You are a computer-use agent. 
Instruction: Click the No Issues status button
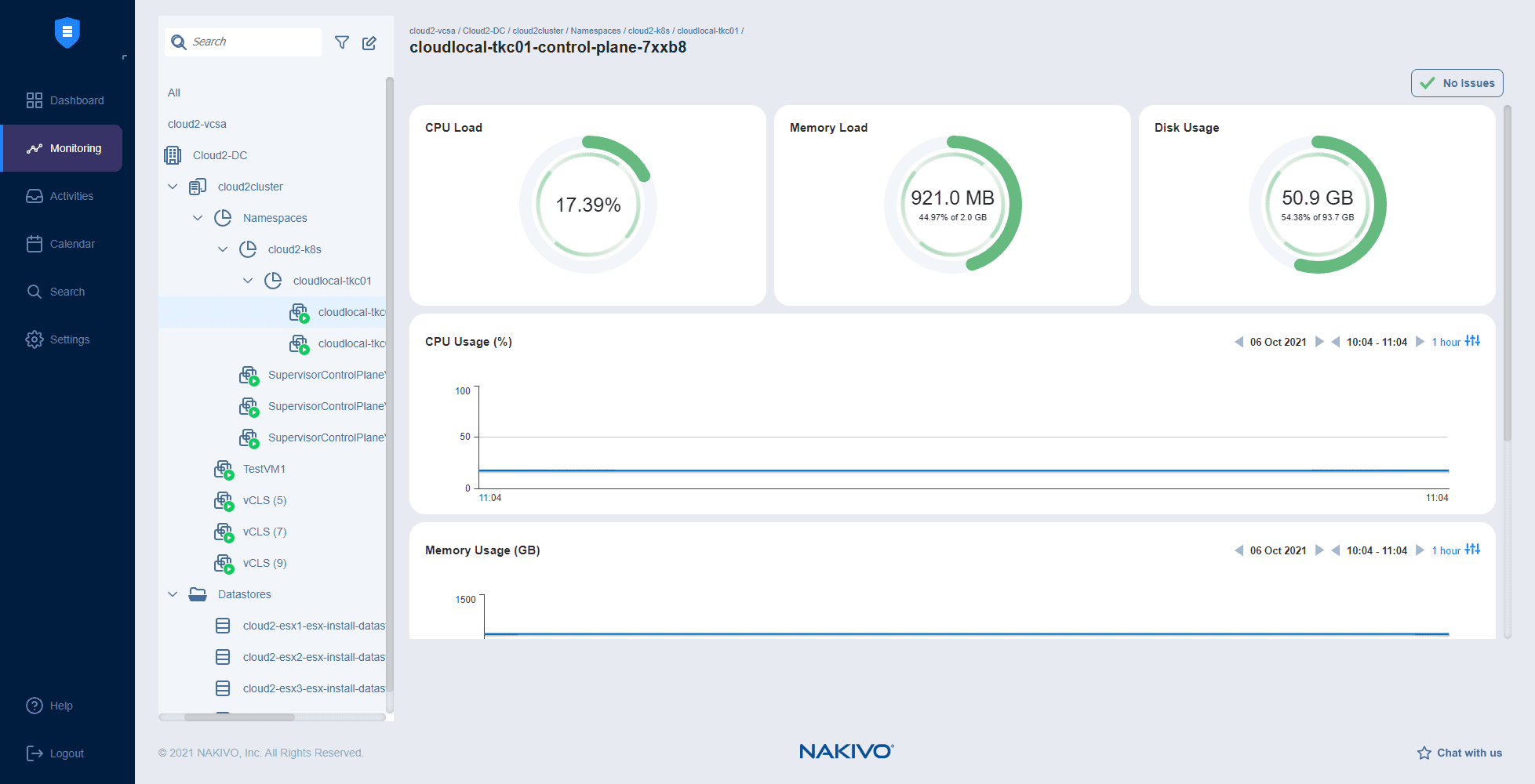[x=1457, y=83]
